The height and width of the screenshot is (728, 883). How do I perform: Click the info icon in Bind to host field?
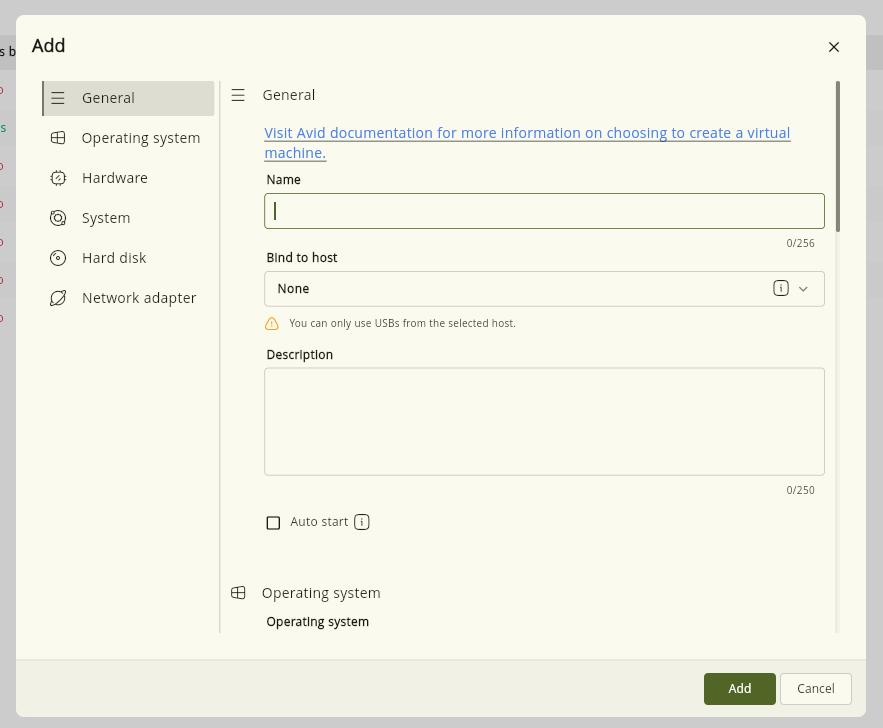pos(781,288)
